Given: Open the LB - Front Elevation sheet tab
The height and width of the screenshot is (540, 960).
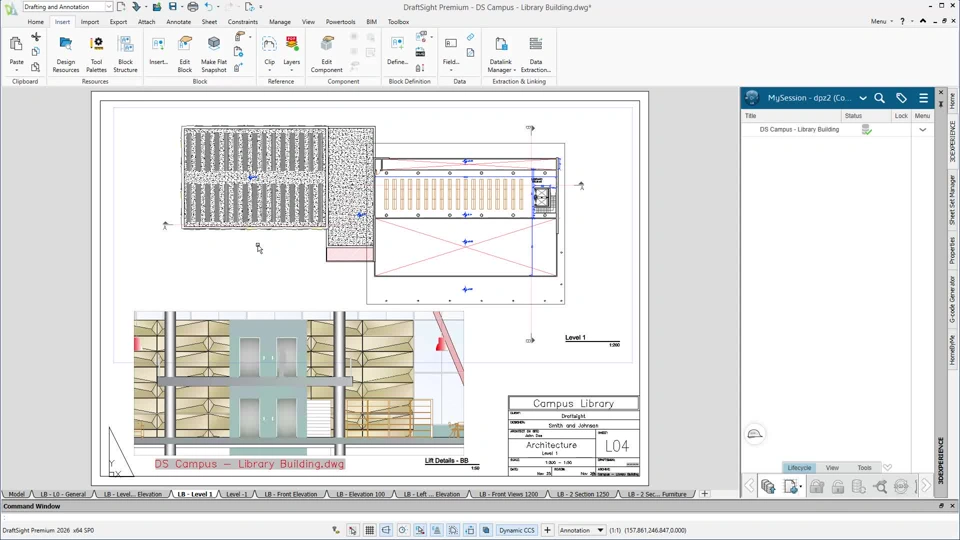Looking at the screenshot, I should click(291, 494).
